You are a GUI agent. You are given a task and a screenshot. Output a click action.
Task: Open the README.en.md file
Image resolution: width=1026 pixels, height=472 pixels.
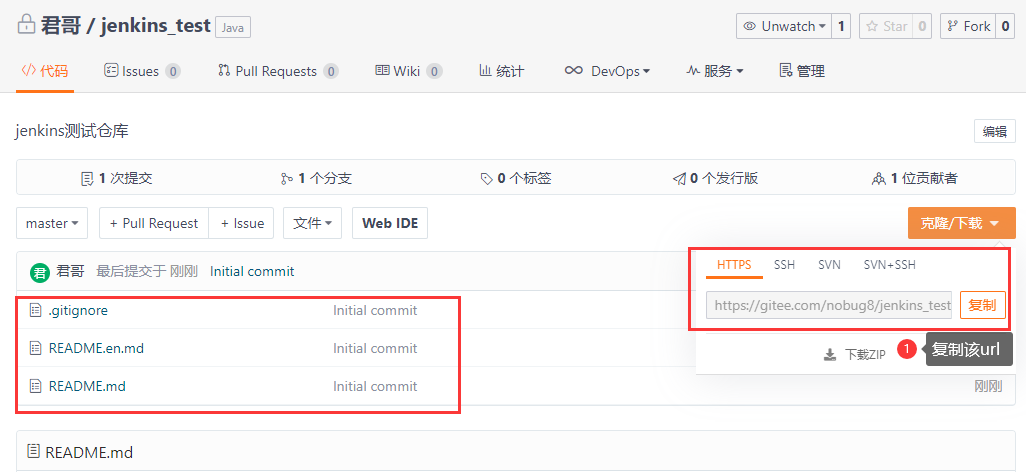[96, 349]
